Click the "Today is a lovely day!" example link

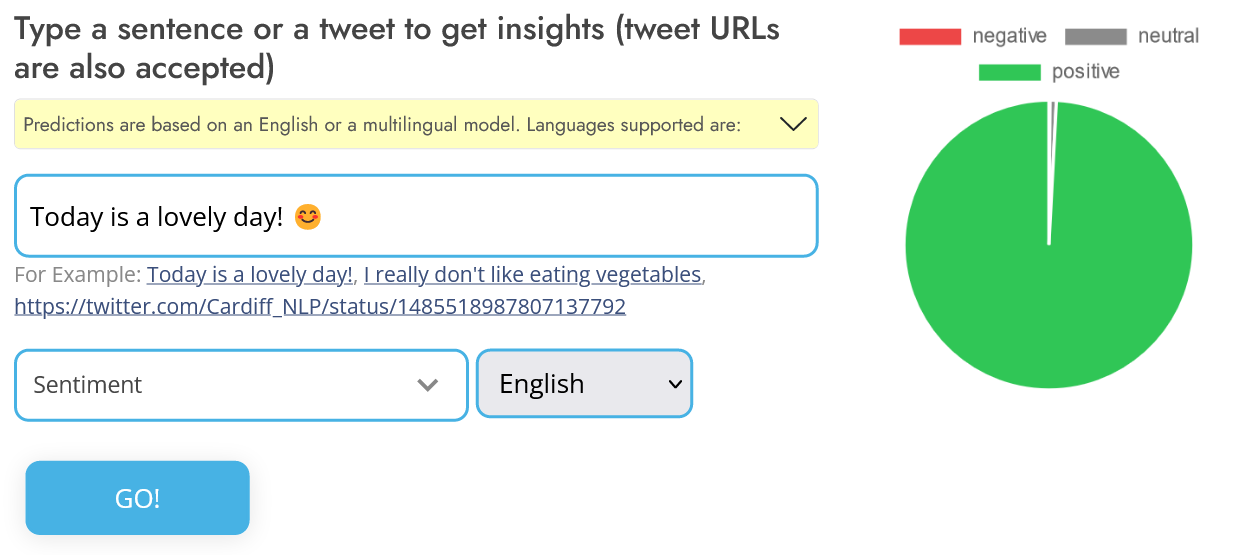click(250, 275)
